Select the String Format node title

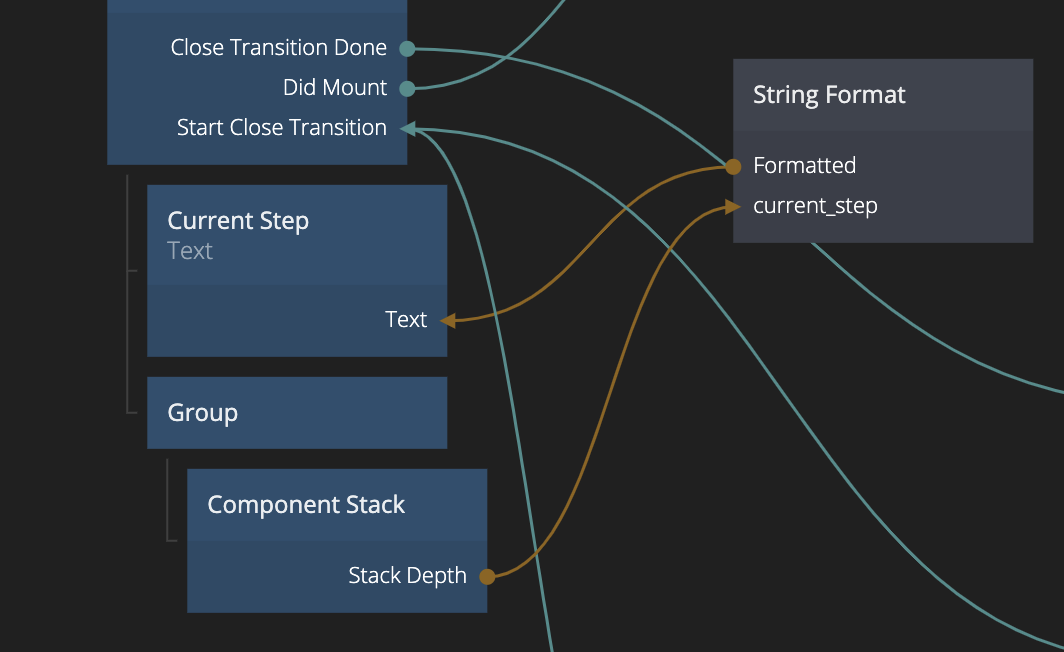(829, 95)
